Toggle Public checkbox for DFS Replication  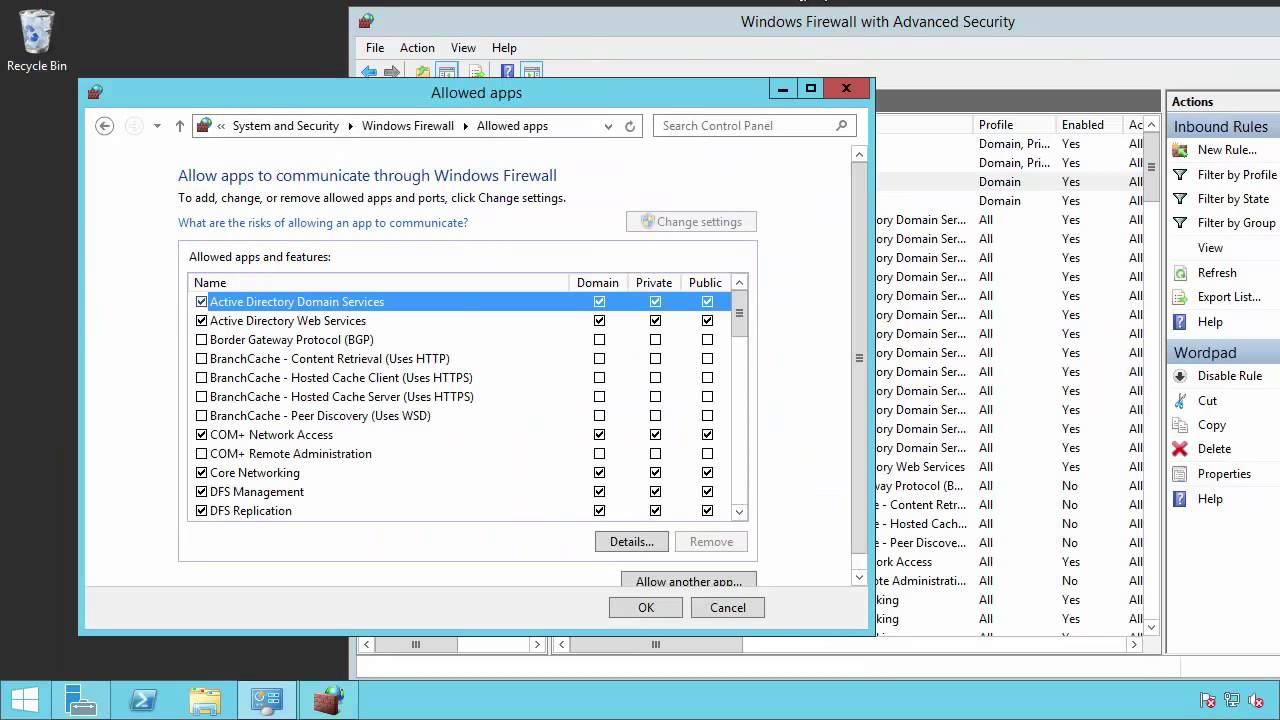(x=707, y=511)
